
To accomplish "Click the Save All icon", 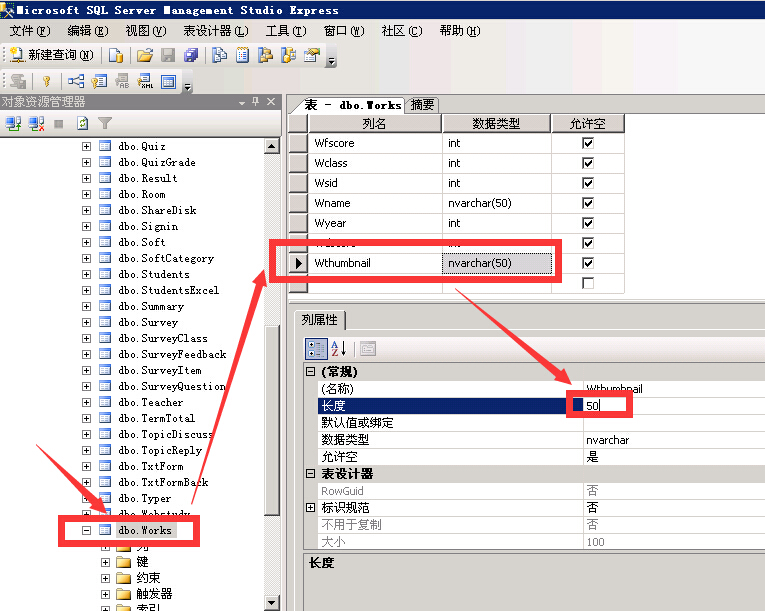I will tap(191, 55).
